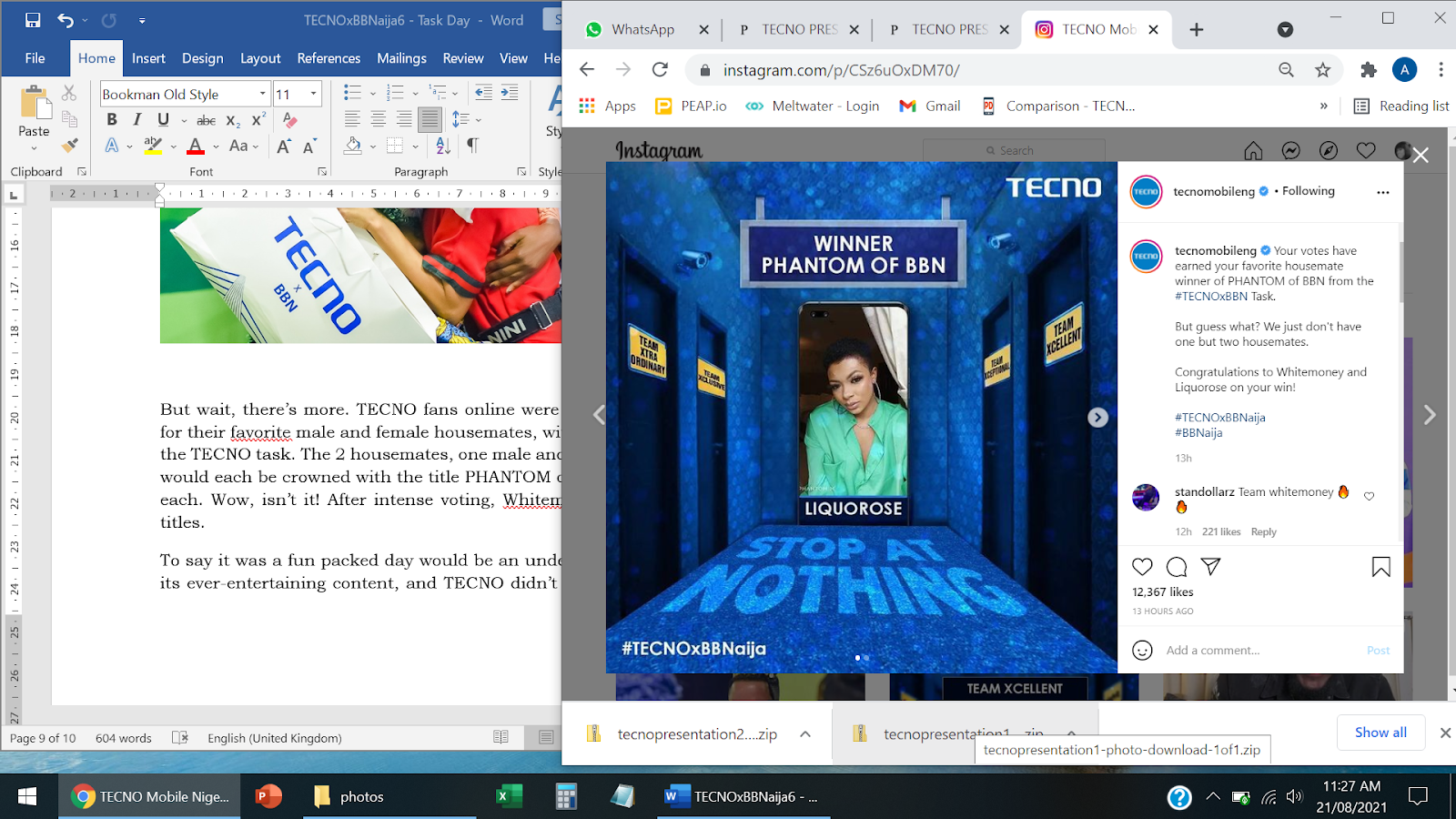Toggle subscript formatting in Word
The width and height of the screenshot is (1456, 819).
point(233,120)
